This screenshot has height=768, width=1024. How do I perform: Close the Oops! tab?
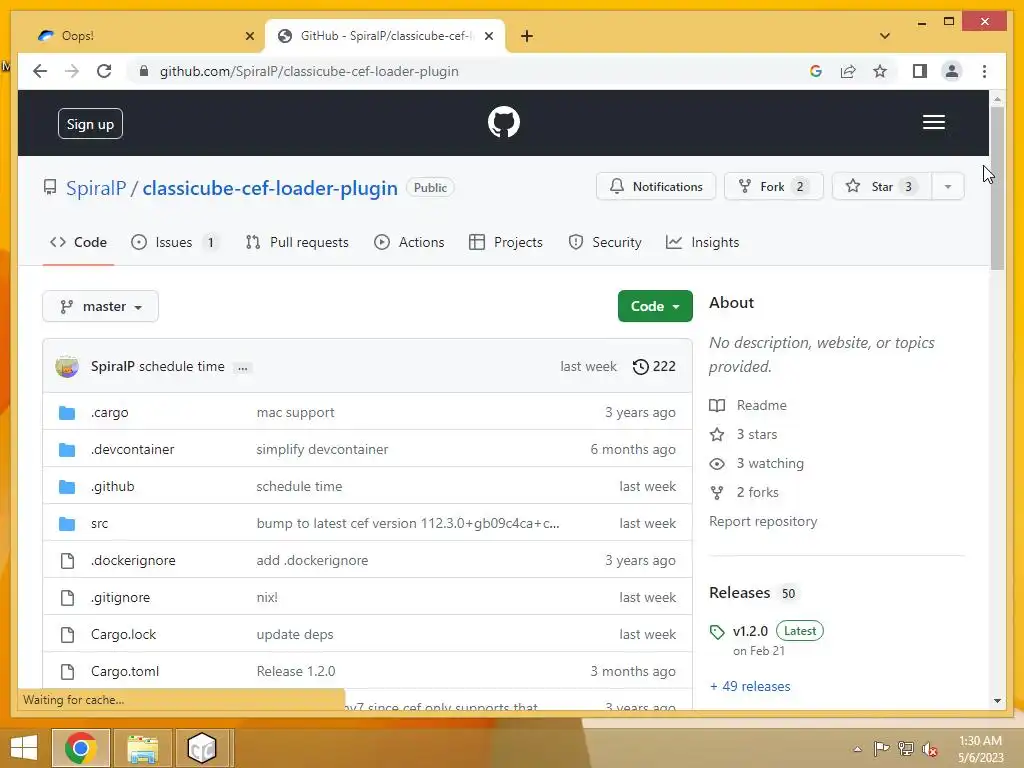249,36
